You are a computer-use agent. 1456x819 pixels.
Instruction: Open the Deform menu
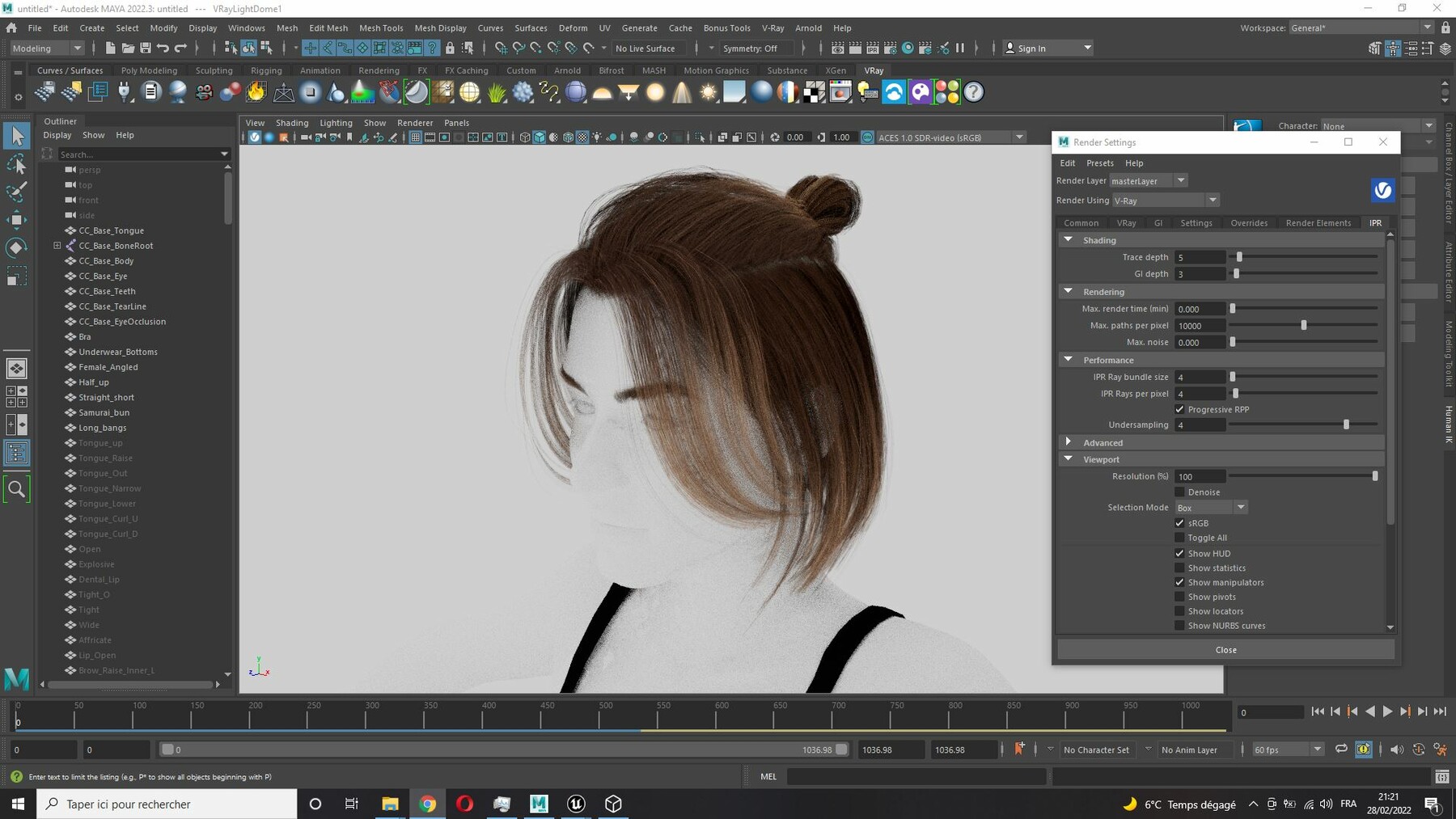[573, 27]
